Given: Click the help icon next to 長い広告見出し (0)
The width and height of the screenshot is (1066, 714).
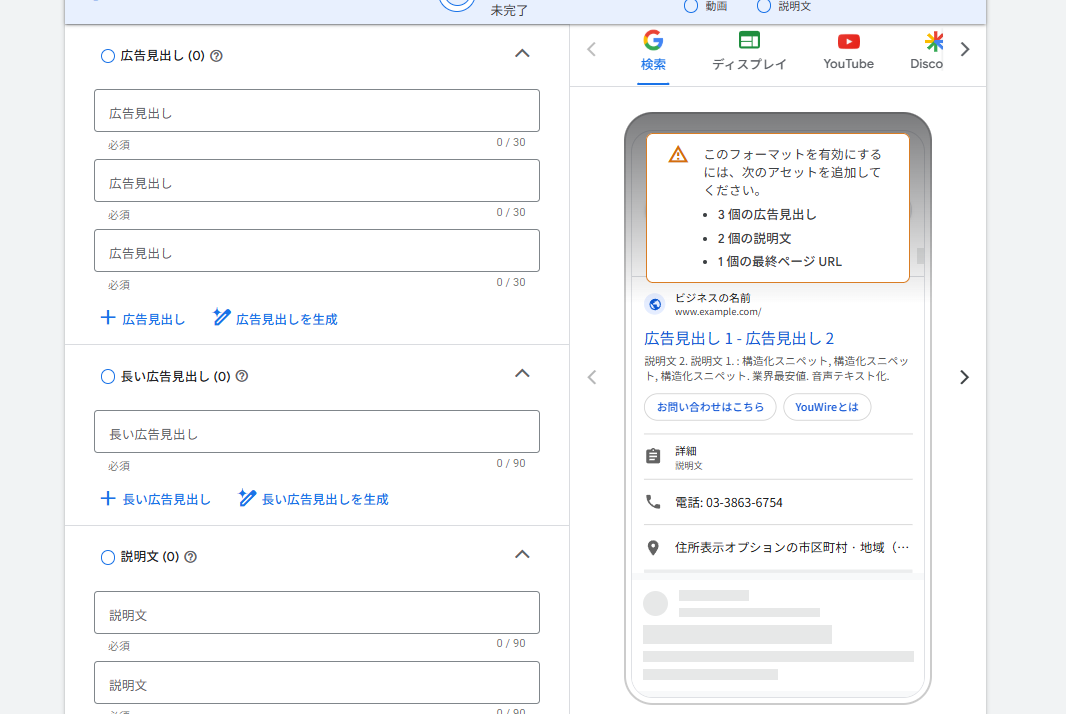Looking at the screenshot, I should click(242, 376).
